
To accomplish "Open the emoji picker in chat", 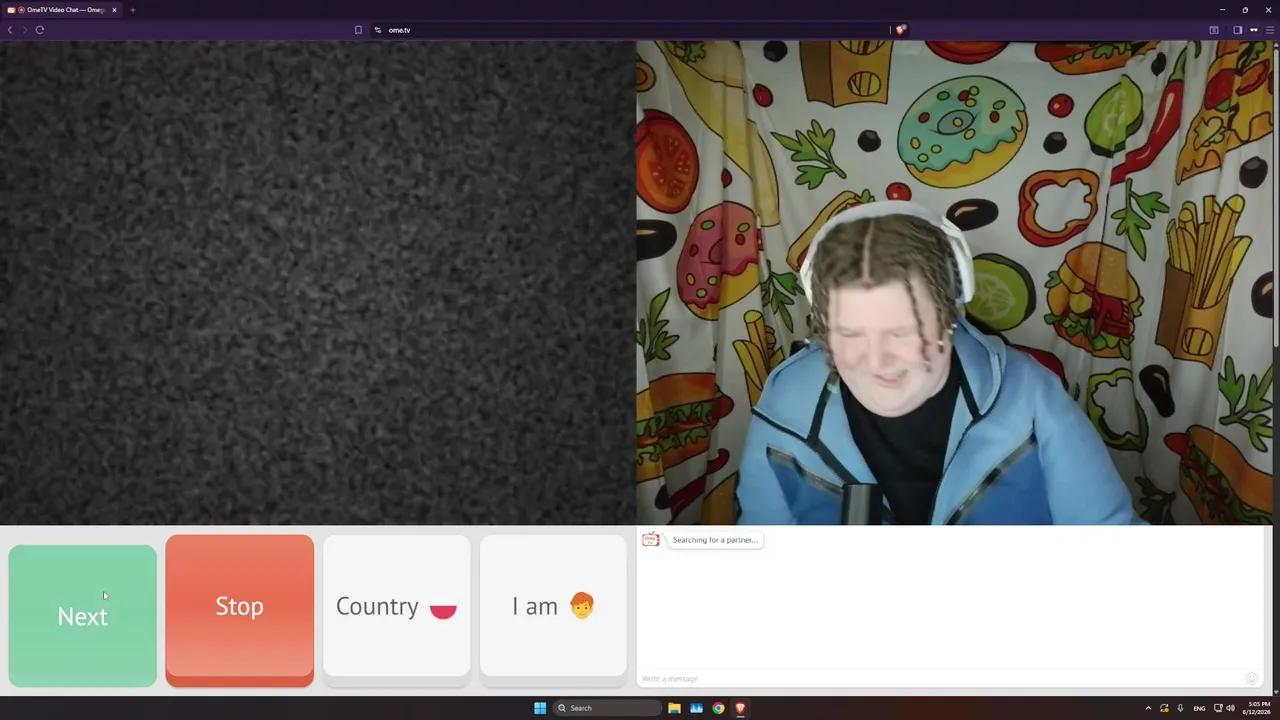I will (1251, 678).
